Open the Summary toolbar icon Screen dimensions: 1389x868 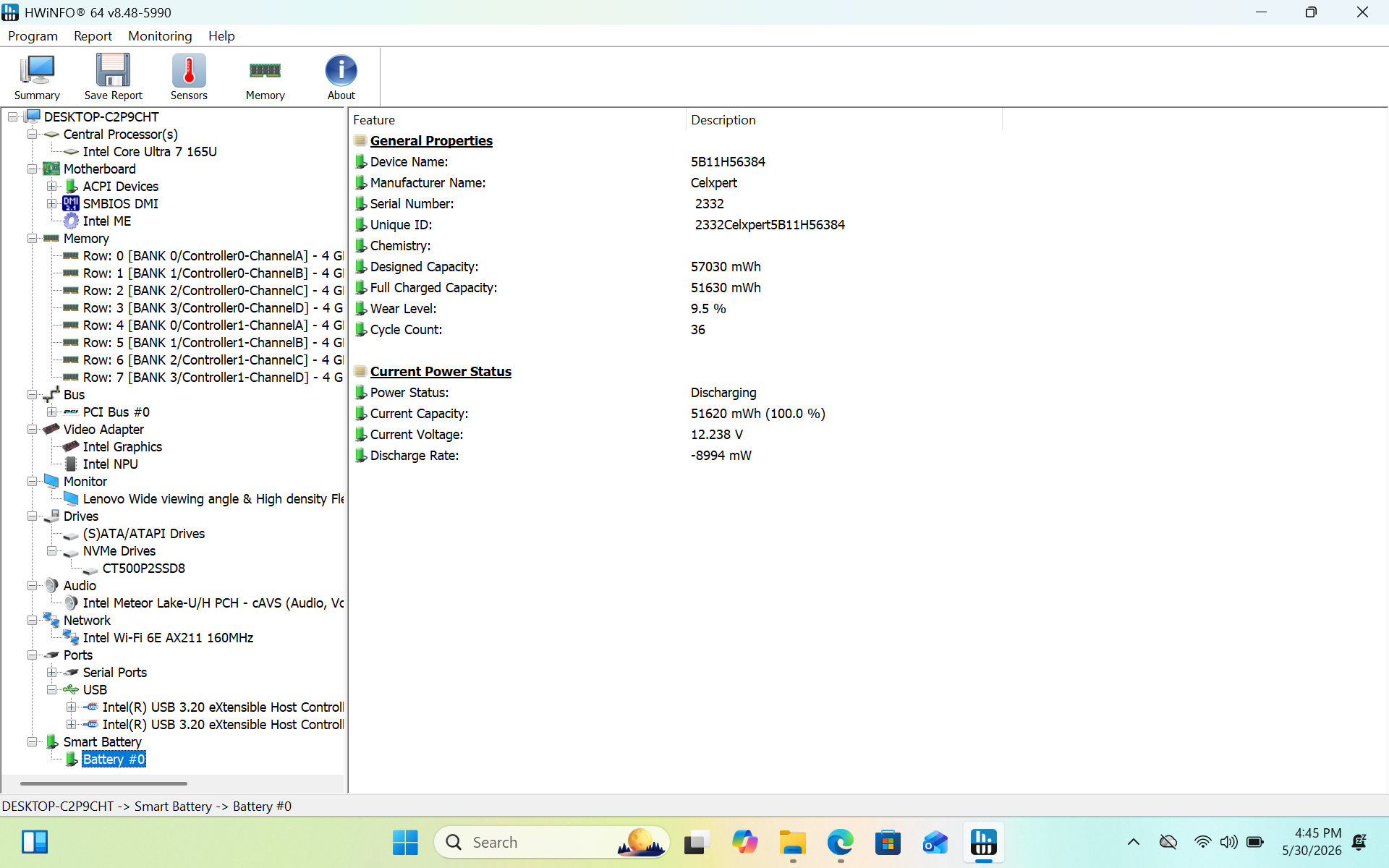click(37, 76)
